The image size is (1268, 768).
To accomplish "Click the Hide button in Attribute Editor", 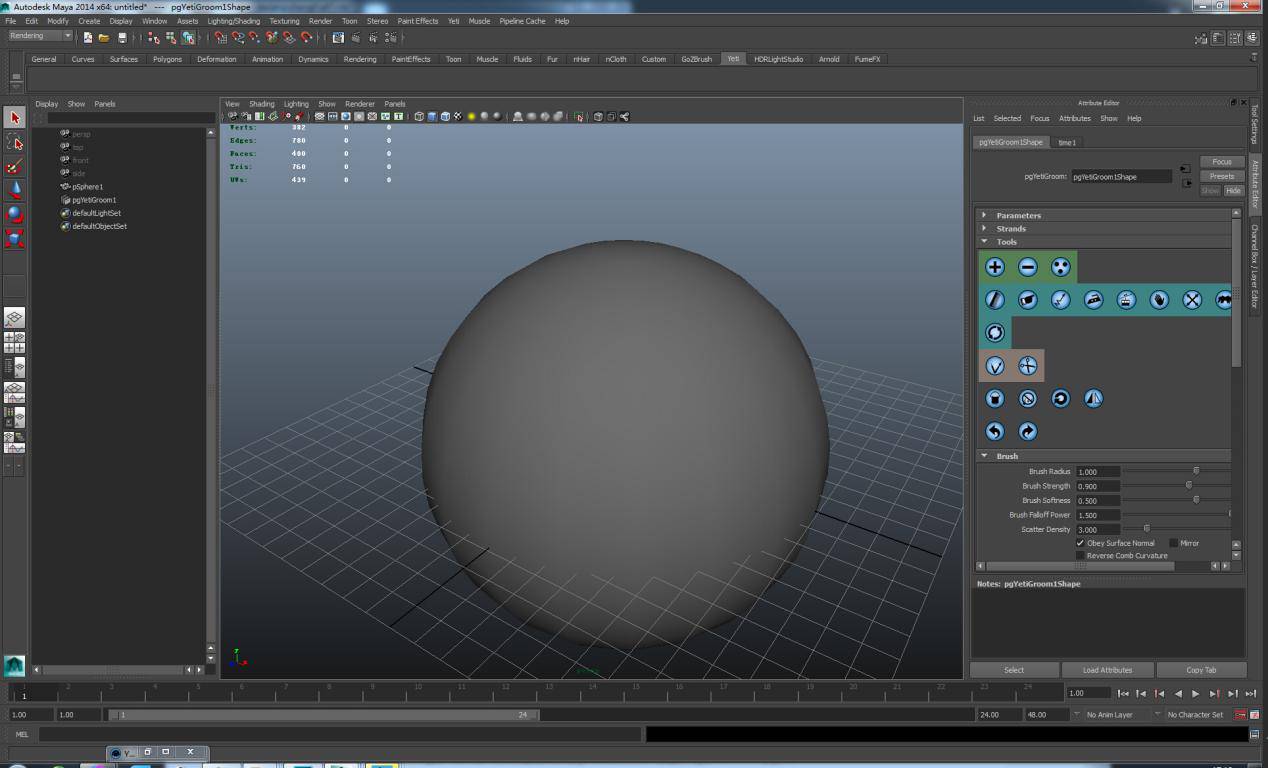I will coord(1233,190).
